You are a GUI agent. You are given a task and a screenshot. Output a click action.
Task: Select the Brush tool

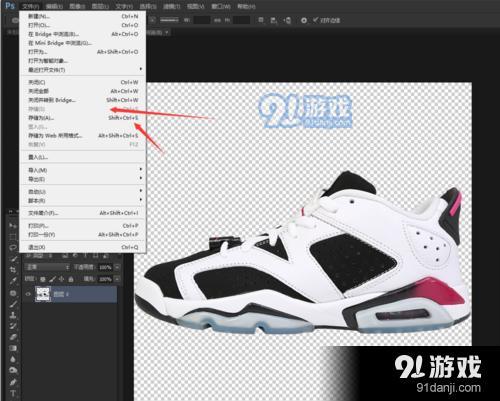[x=13, y=304]
